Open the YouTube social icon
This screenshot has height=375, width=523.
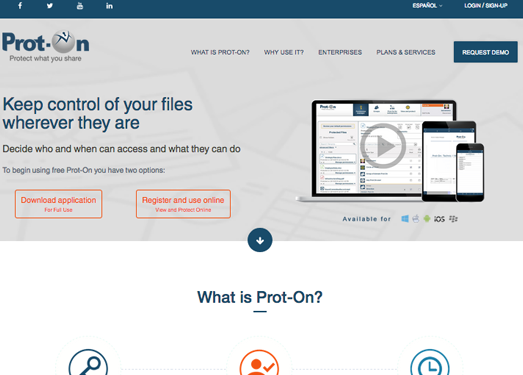coord(80,6)
